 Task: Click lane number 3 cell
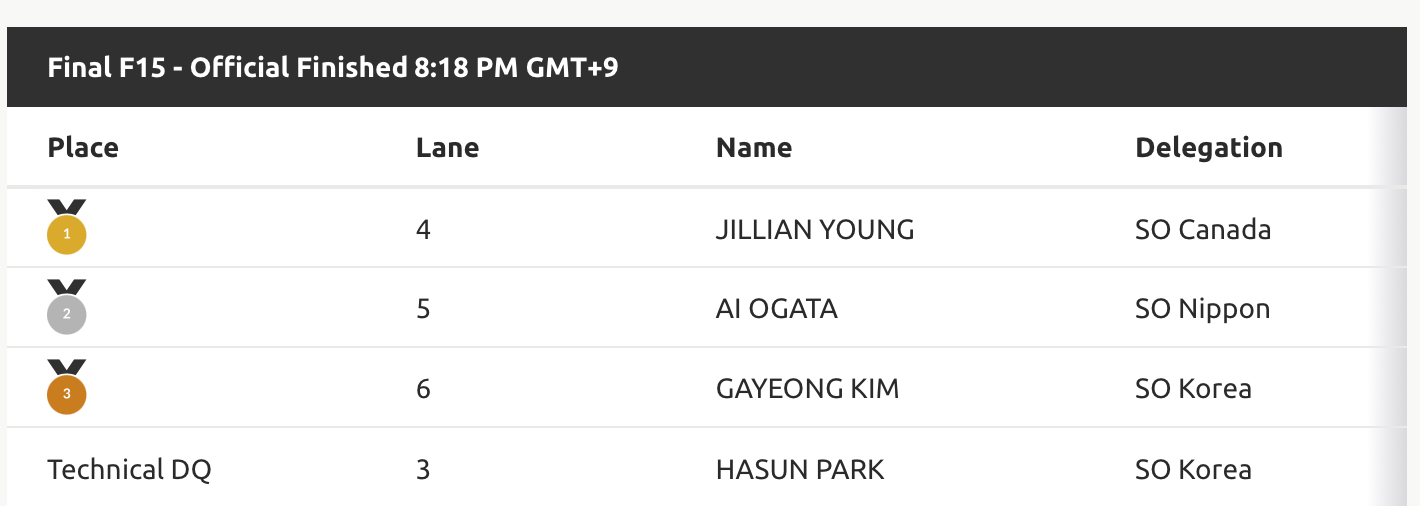point(423,469)
